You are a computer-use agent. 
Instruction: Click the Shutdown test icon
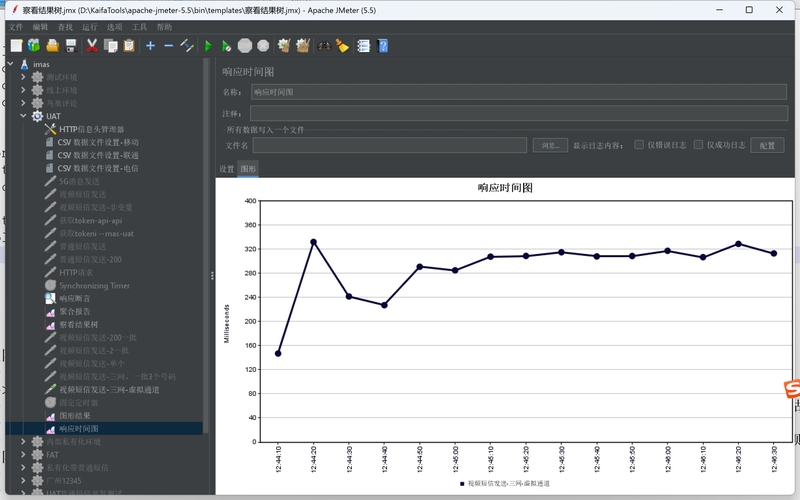point(263,46)
